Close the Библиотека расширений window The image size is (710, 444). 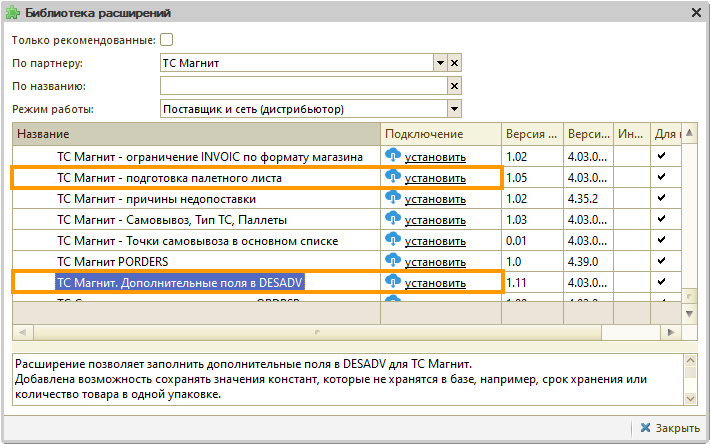pyautogui.click(x=696, y=13)
